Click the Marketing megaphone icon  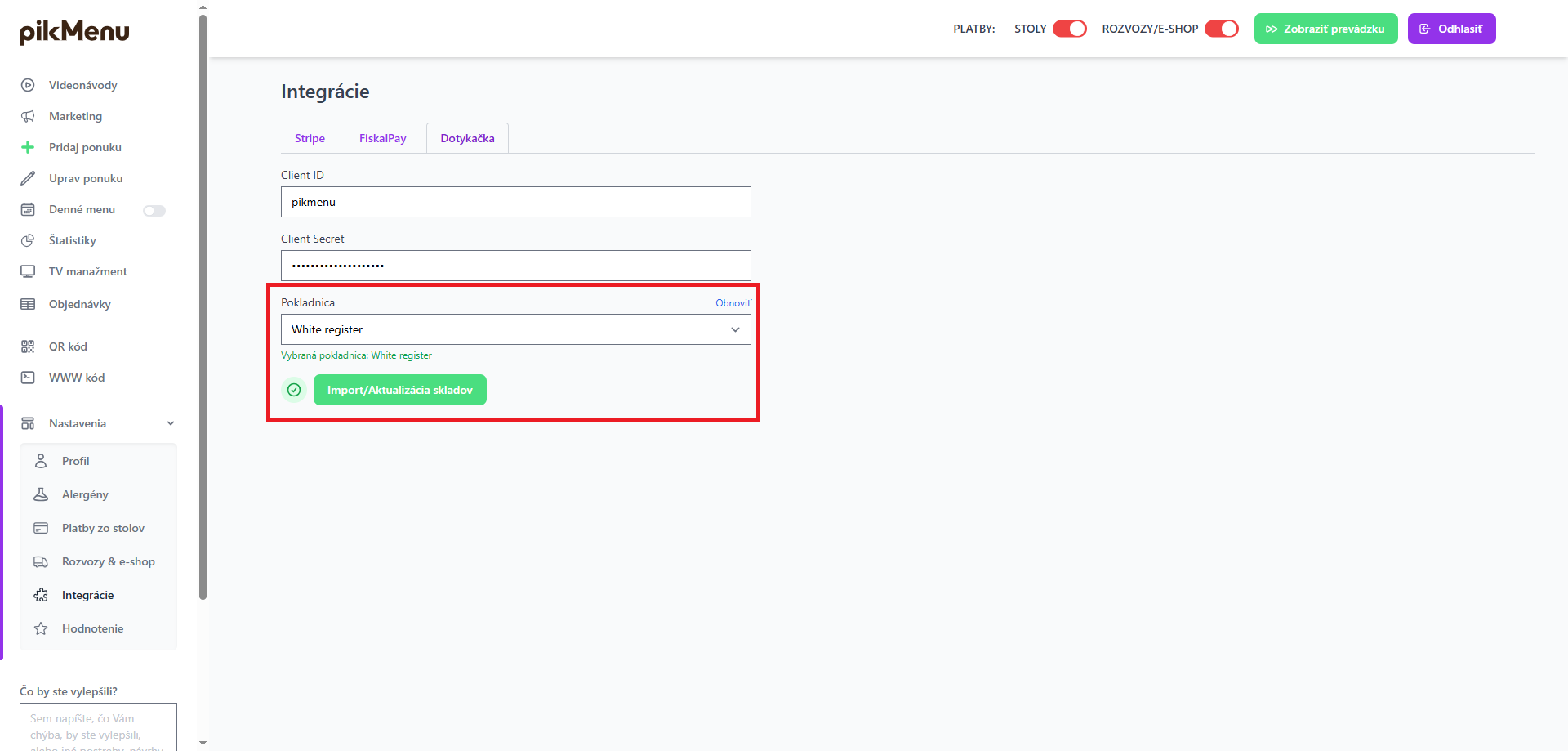(28, 116)
